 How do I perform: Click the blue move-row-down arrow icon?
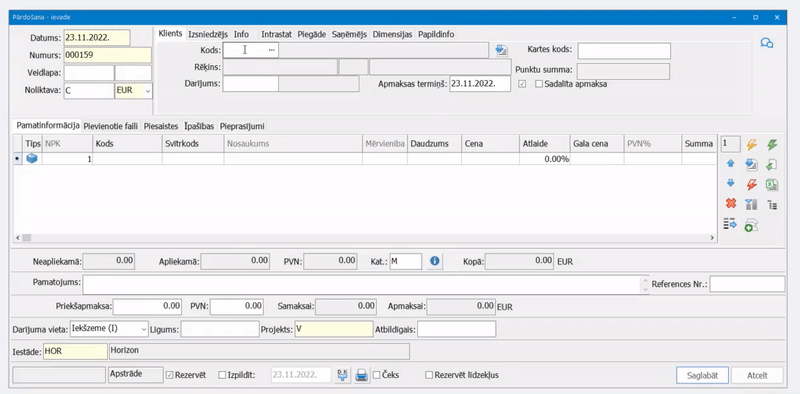(x=730, y=183)
